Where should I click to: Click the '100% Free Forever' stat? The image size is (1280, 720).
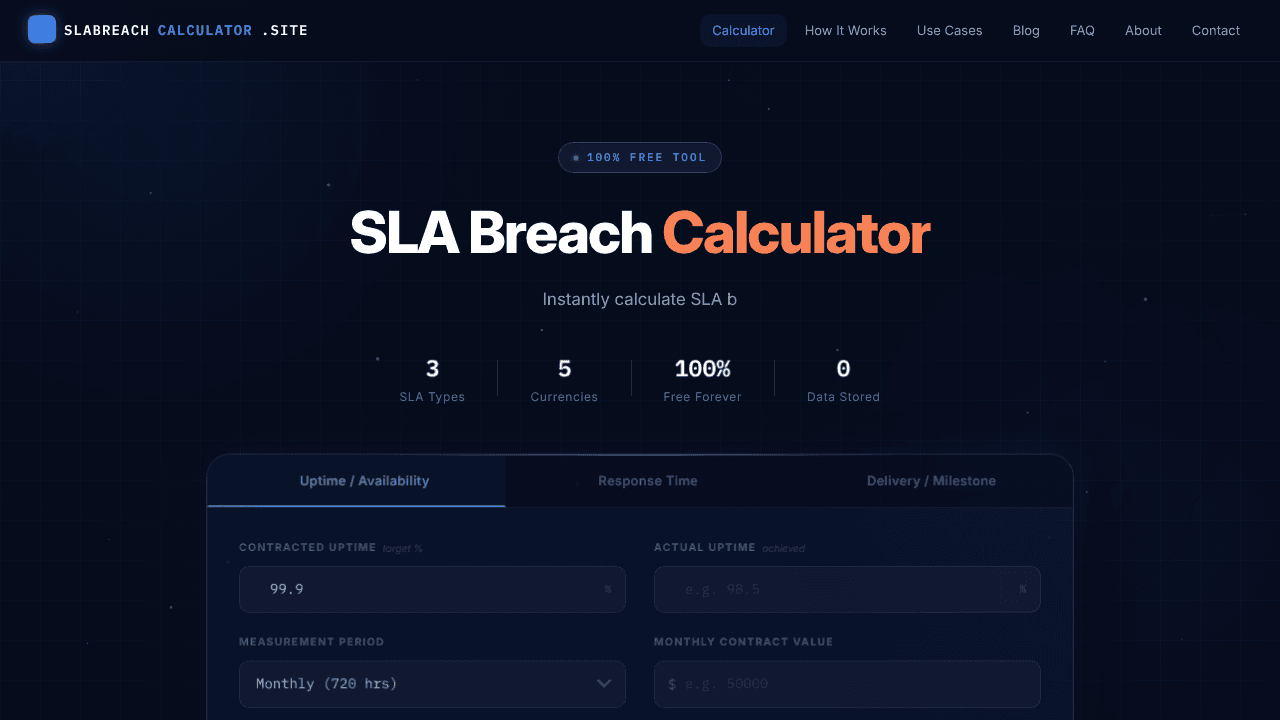click(x=702, y=380)
